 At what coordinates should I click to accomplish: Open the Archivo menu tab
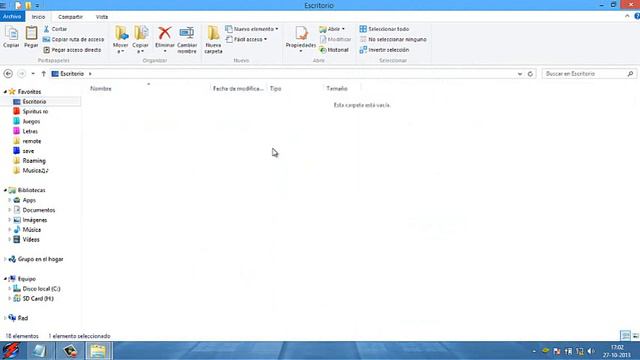click(x=12, y=17)
